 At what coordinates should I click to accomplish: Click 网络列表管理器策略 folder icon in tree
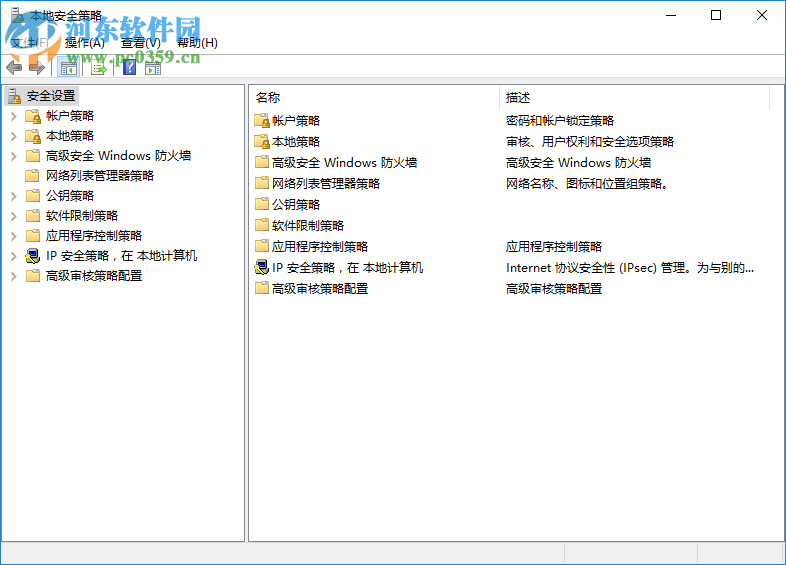(x=32, y=175)
